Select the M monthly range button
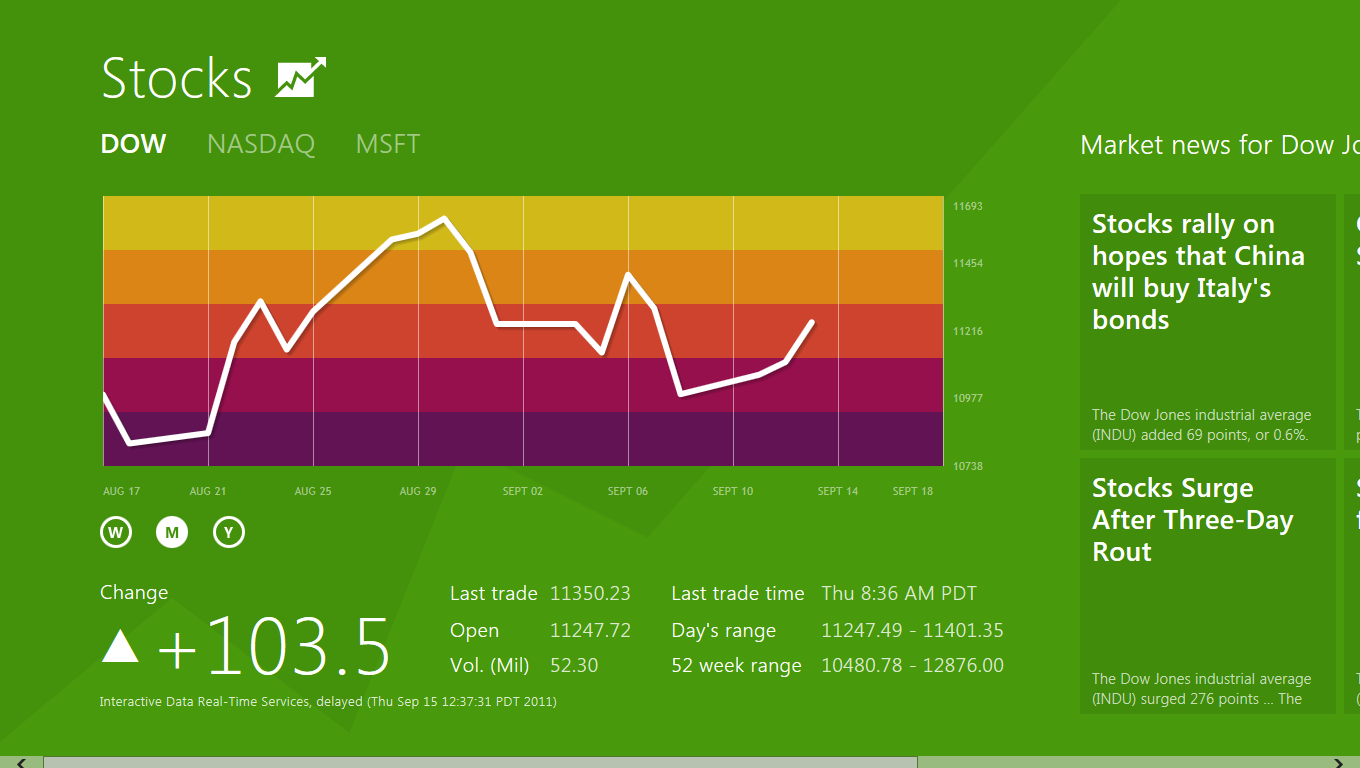Screen dimensions: 1360x768 (172, 532)
